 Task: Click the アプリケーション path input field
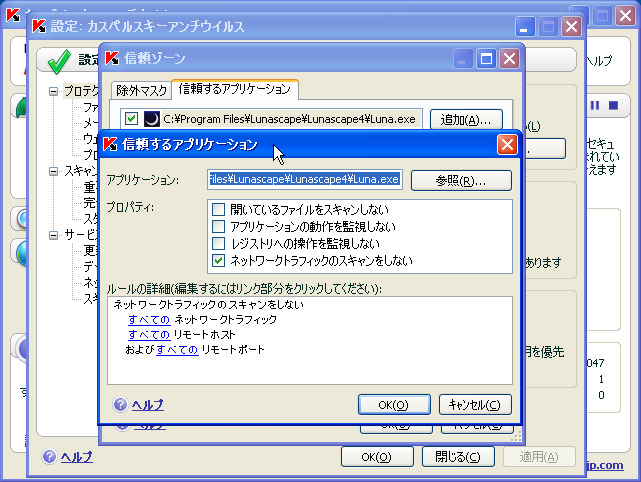304,180
